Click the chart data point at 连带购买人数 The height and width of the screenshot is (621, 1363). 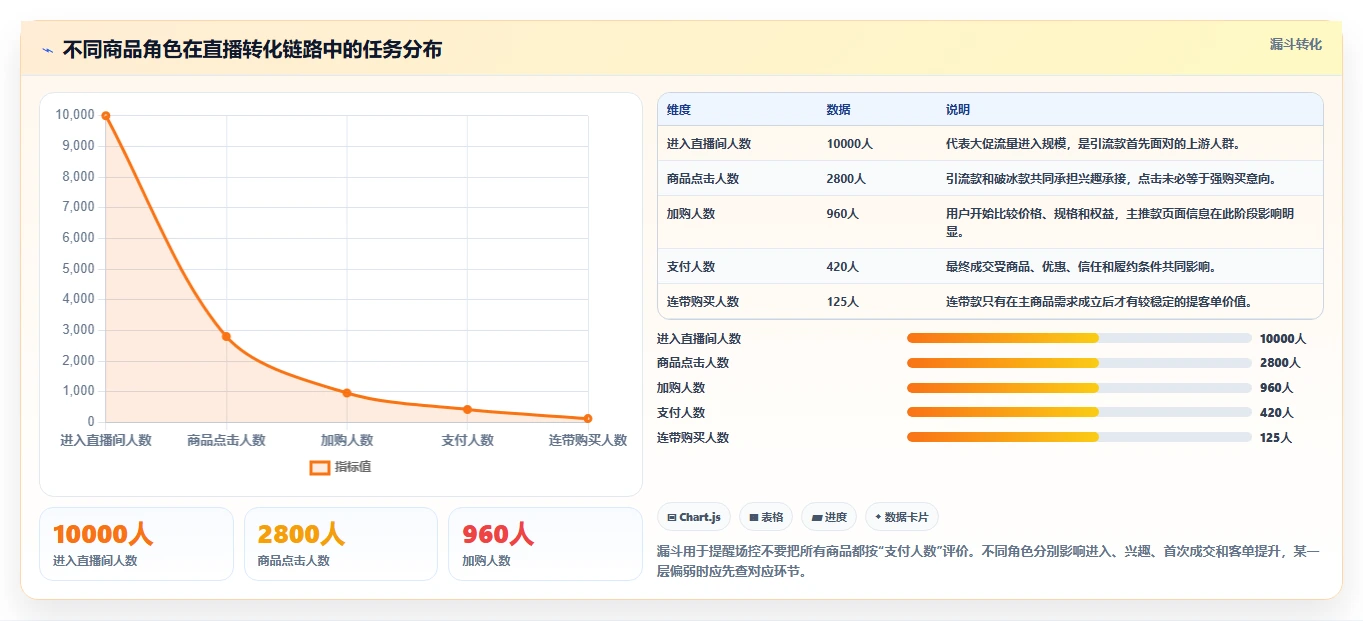point(588,418)
